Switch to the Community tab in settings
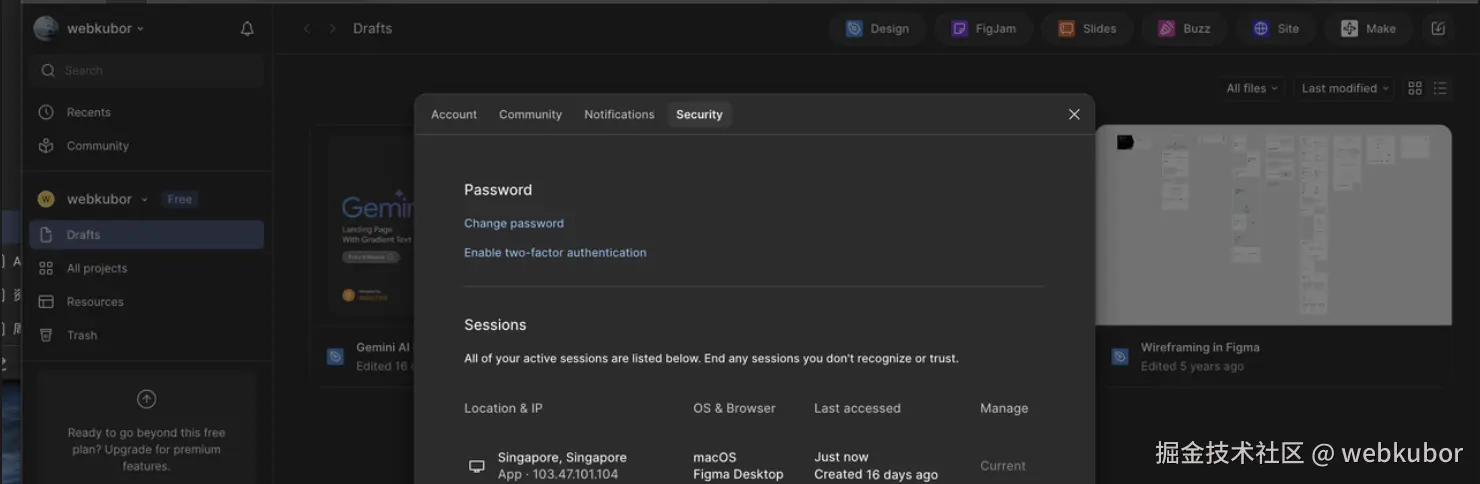 [530, 115]
